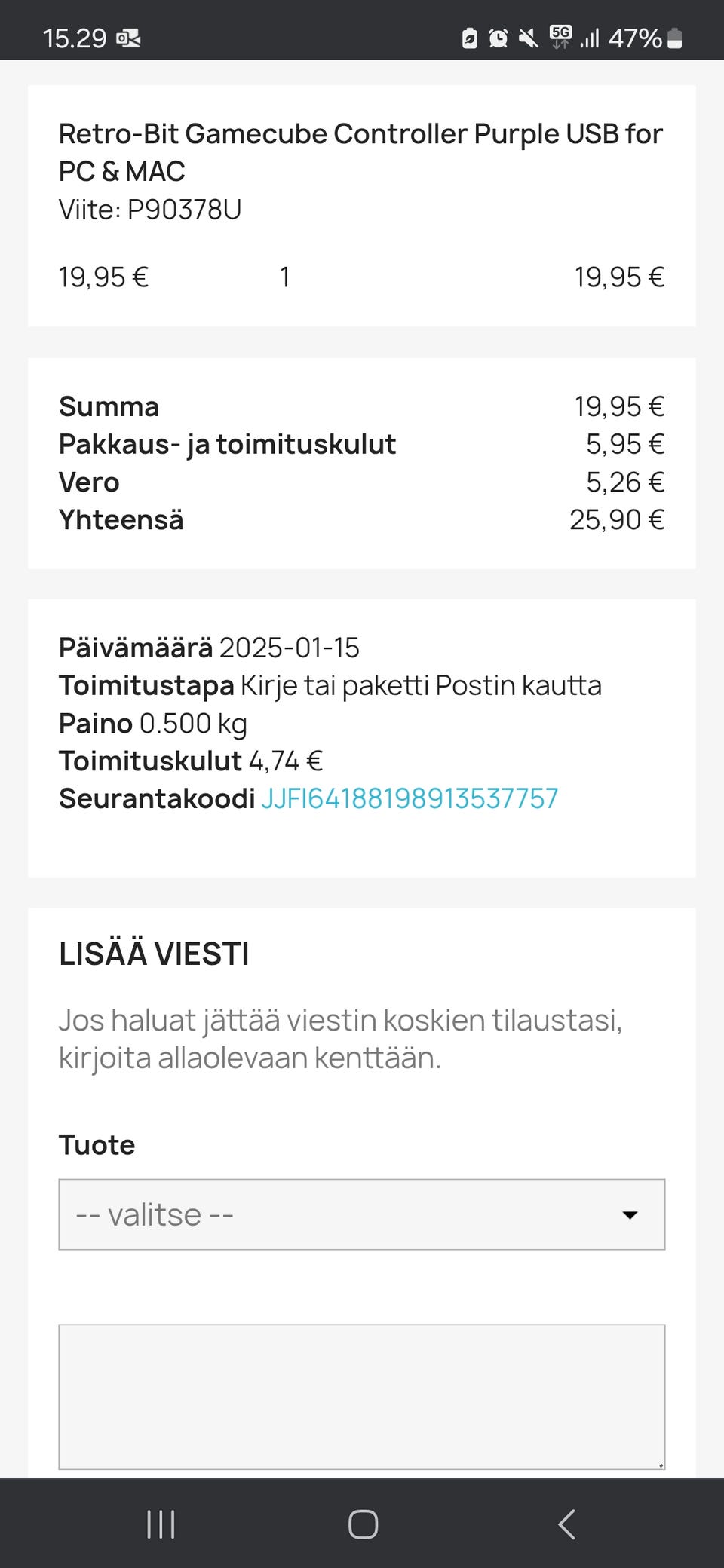Open the recent apps overview
724x1568 pixels.
[x=161, y=1524]
